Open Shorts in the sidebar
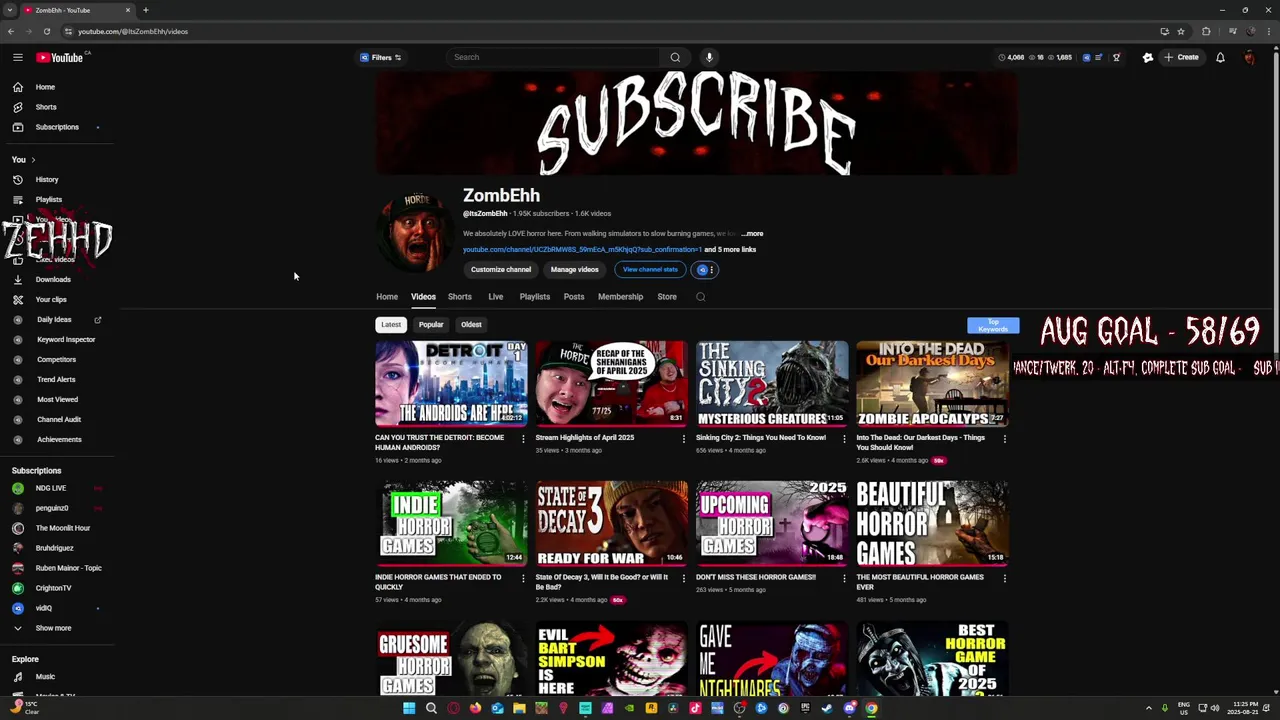Screen dimensions: 1280x720 pos(45,107)
